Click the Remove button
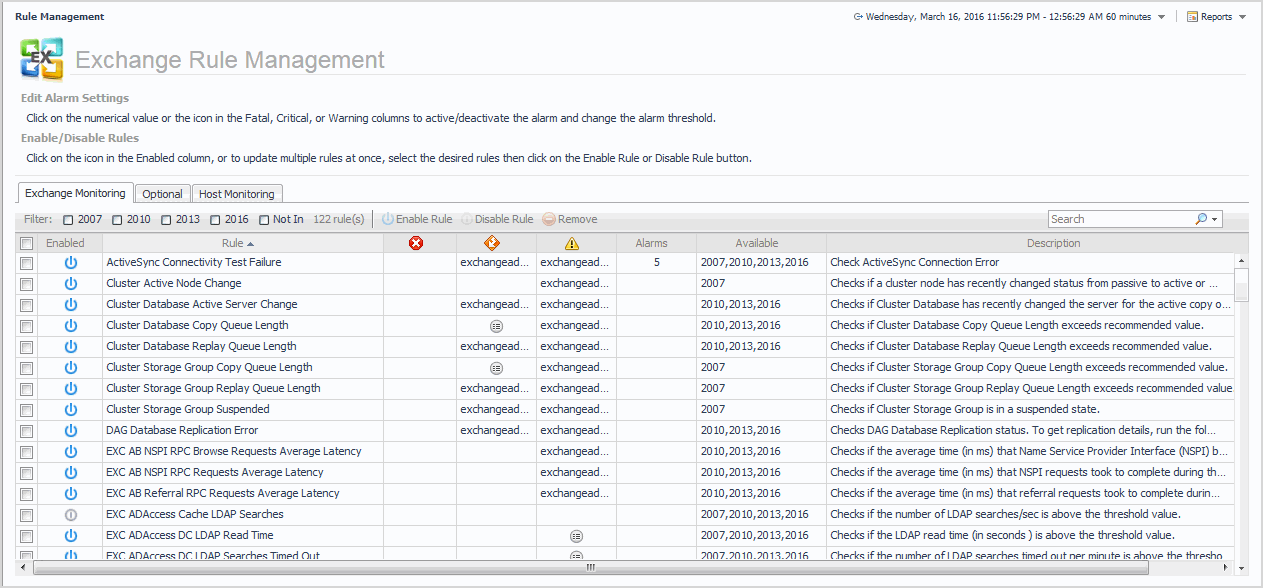Viewport: 1263px width, 588px height. click(570, 219)
